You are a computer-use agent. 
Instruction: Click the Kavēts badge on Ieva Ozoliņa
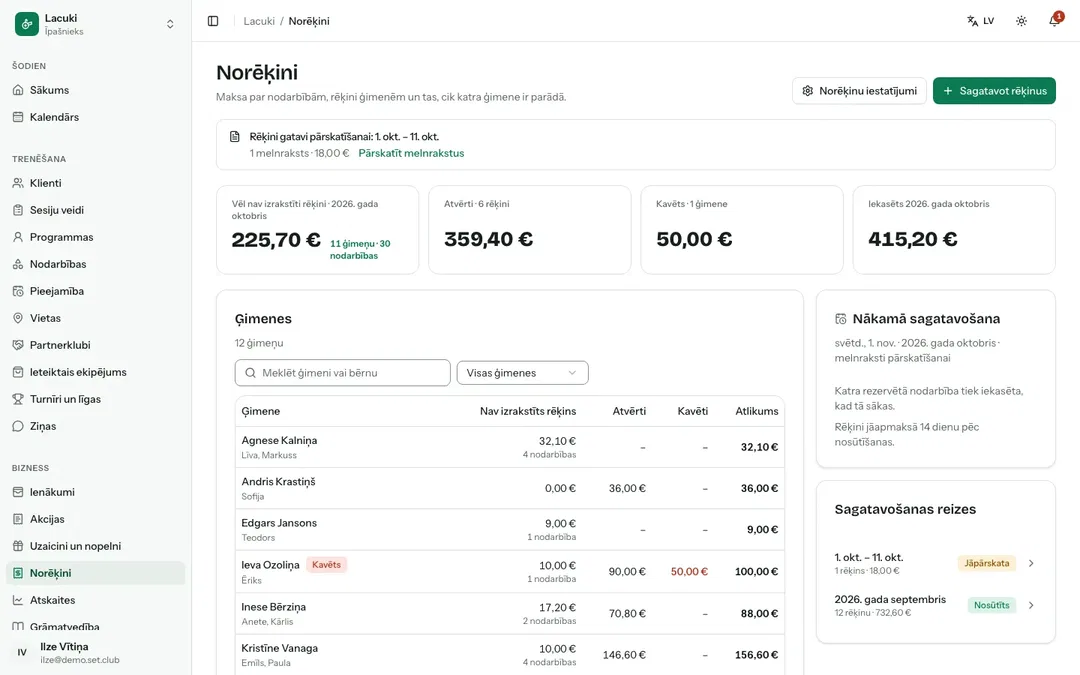(326, 565)
